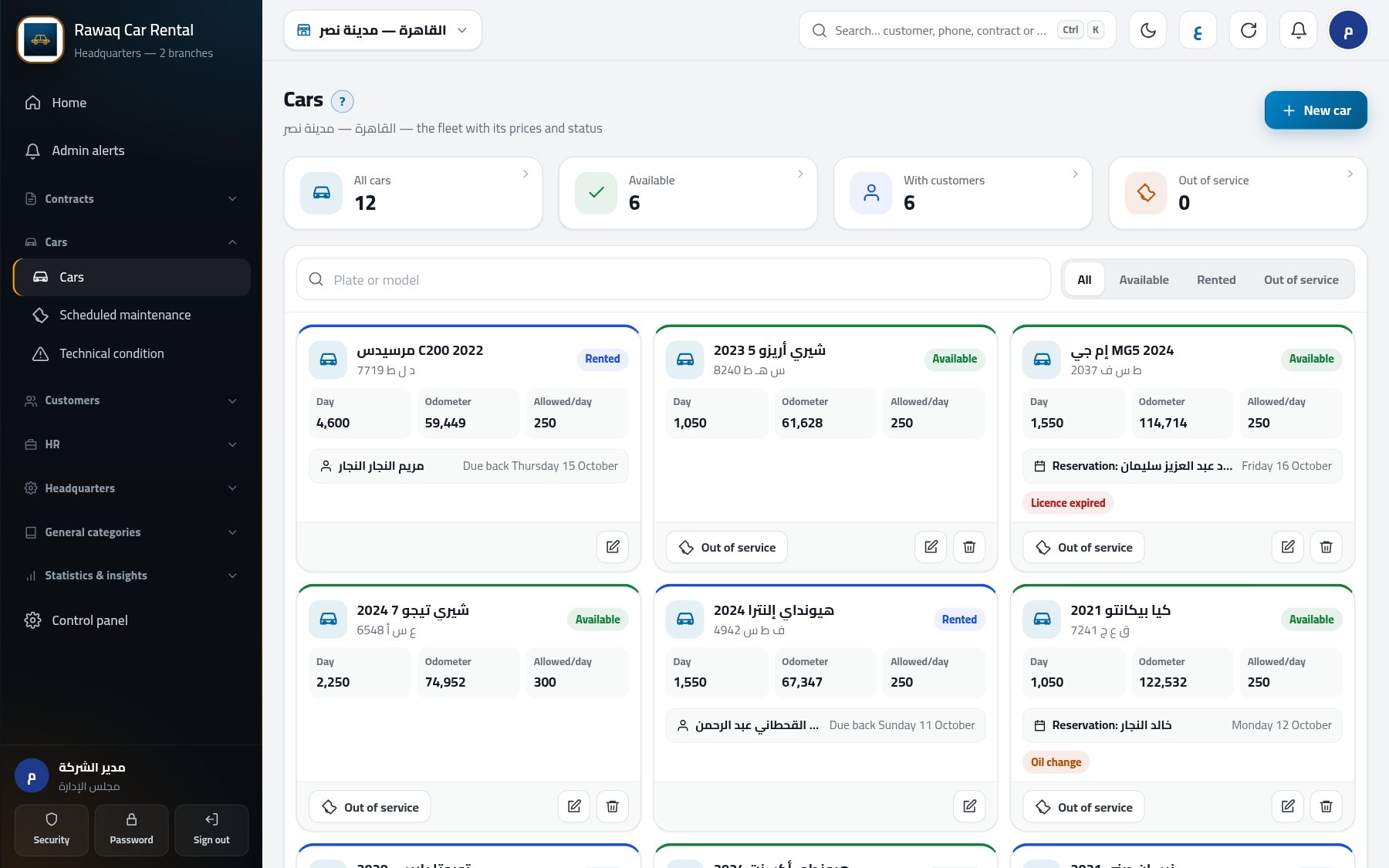Expand the HR sidebar section
1389x868 pixels.
click(131, 444)
